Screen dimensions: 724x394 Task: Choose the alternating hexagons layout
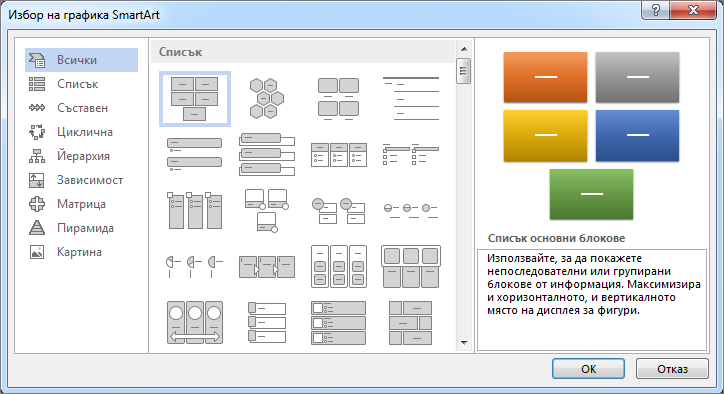pyautogui.click(x=267, y=98)
